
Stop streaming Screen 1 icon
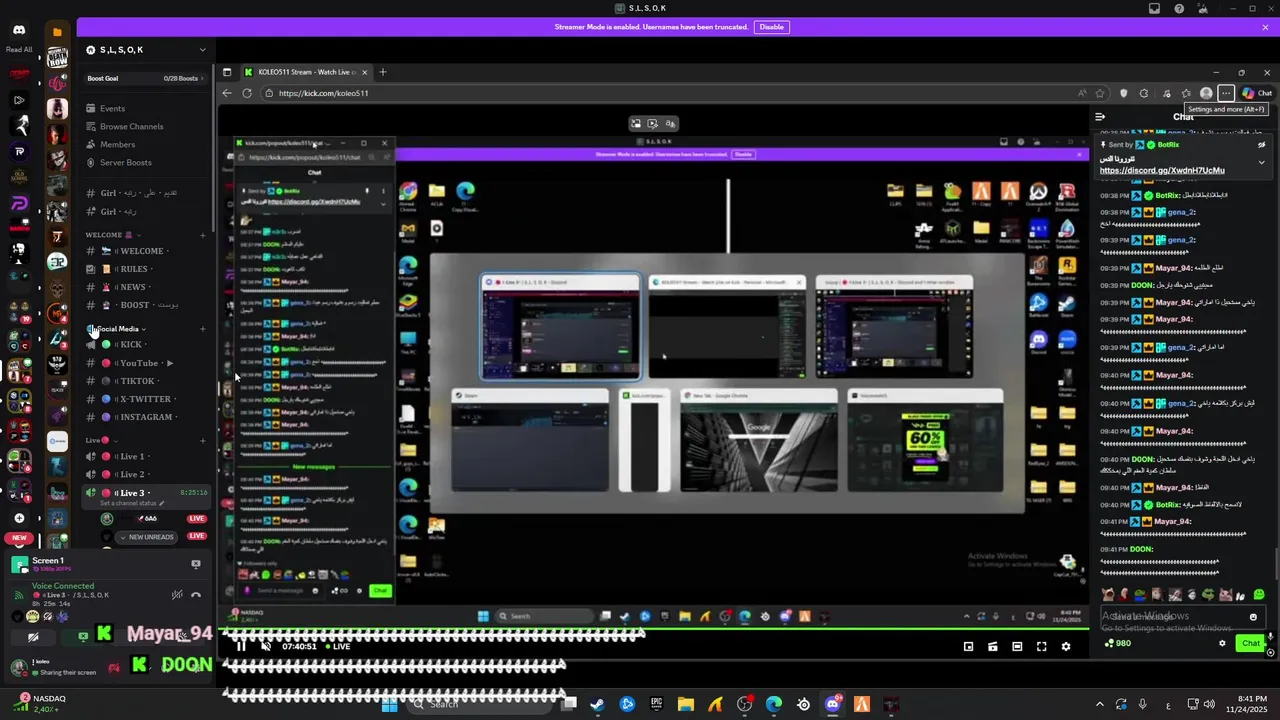coord(196,564)
